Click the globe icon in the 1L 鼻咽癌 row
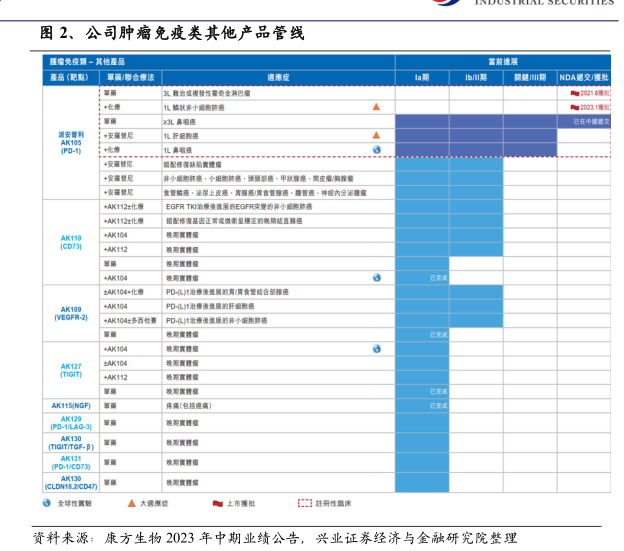Screen dimensions: 624x551 pyautogui.click(x=376, y=149)
